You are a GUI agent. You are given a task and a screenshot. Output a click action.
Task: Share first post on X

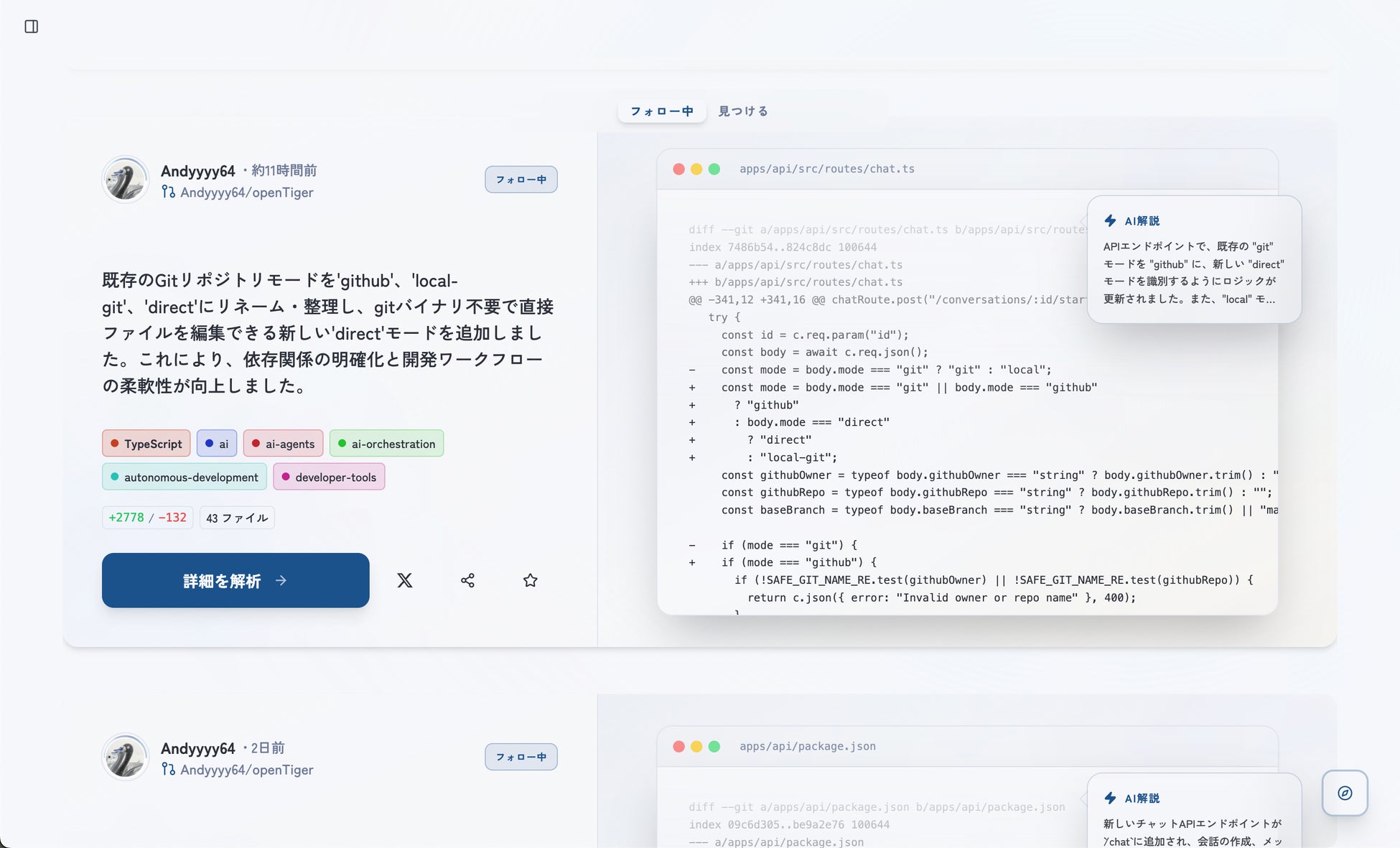pos(405,580)
